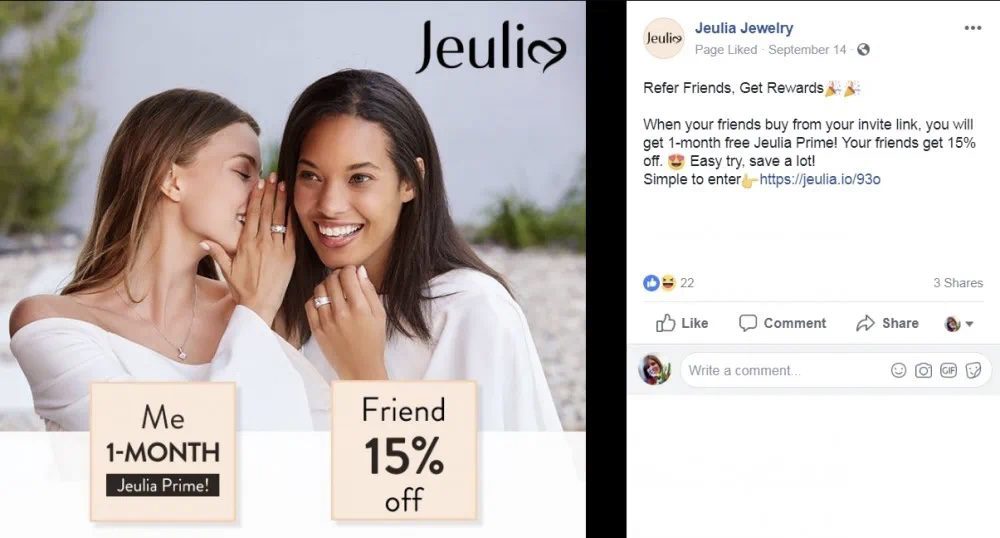Image resolution: width=1000 pixels, height=538 pixels.
Task: Open the Jeulia promo photo
Action: tap(293, 269)
